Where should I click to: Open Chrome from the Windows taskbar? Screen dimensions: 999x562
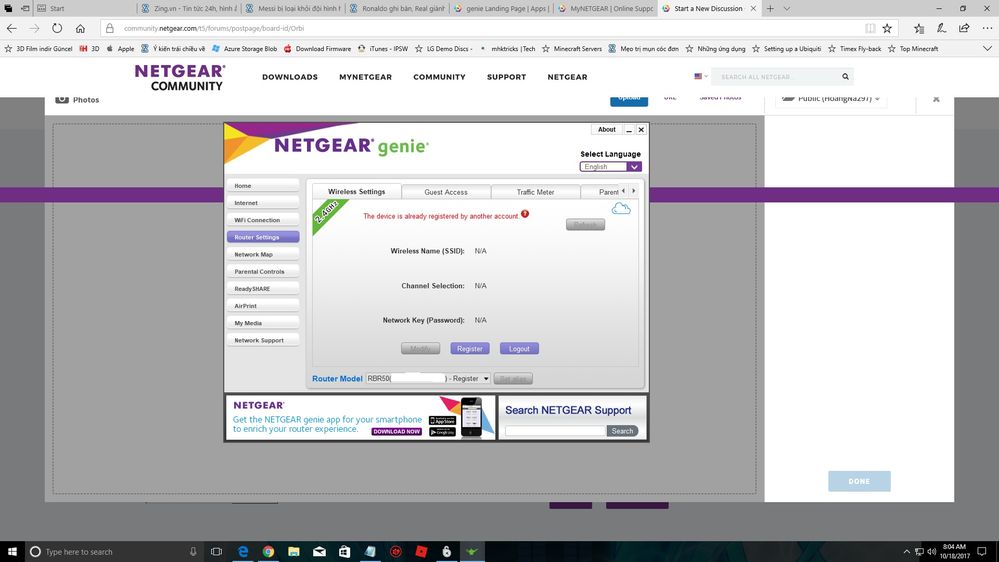(269, 551)
